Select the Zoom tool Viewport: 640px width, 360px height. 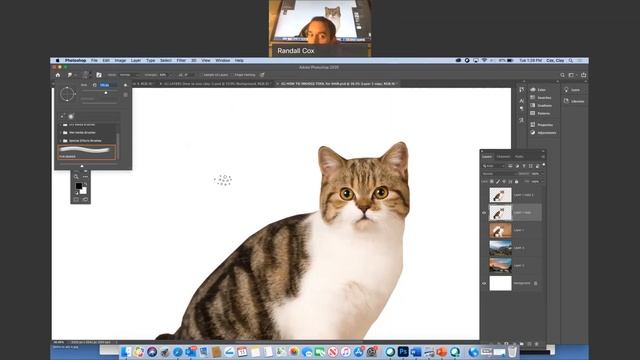(76, 177)
